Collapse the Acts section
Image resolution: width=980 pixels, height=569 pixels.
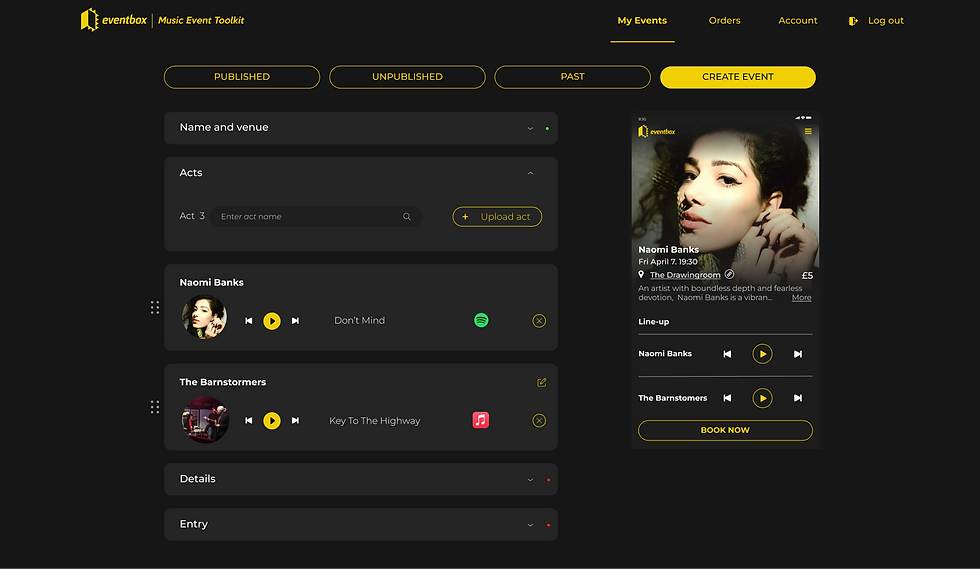pos(530,173)
